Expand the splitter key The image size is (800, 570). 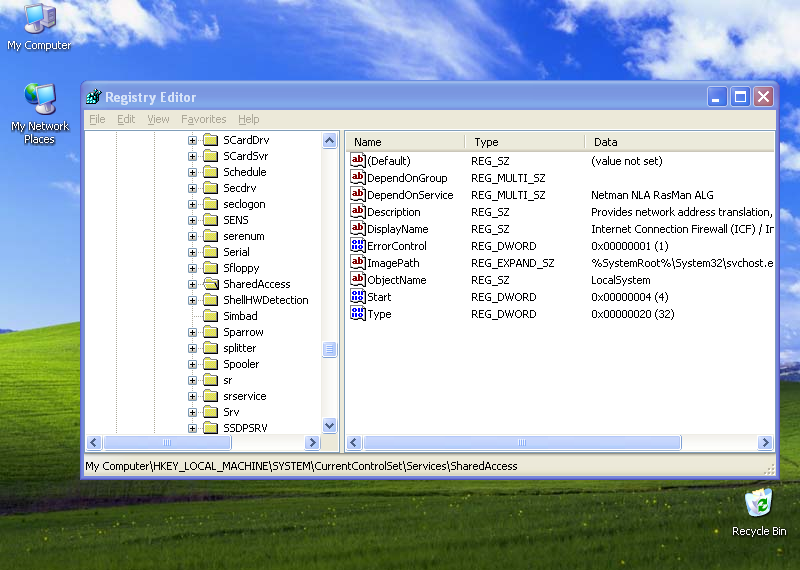[x=192, y=349]
